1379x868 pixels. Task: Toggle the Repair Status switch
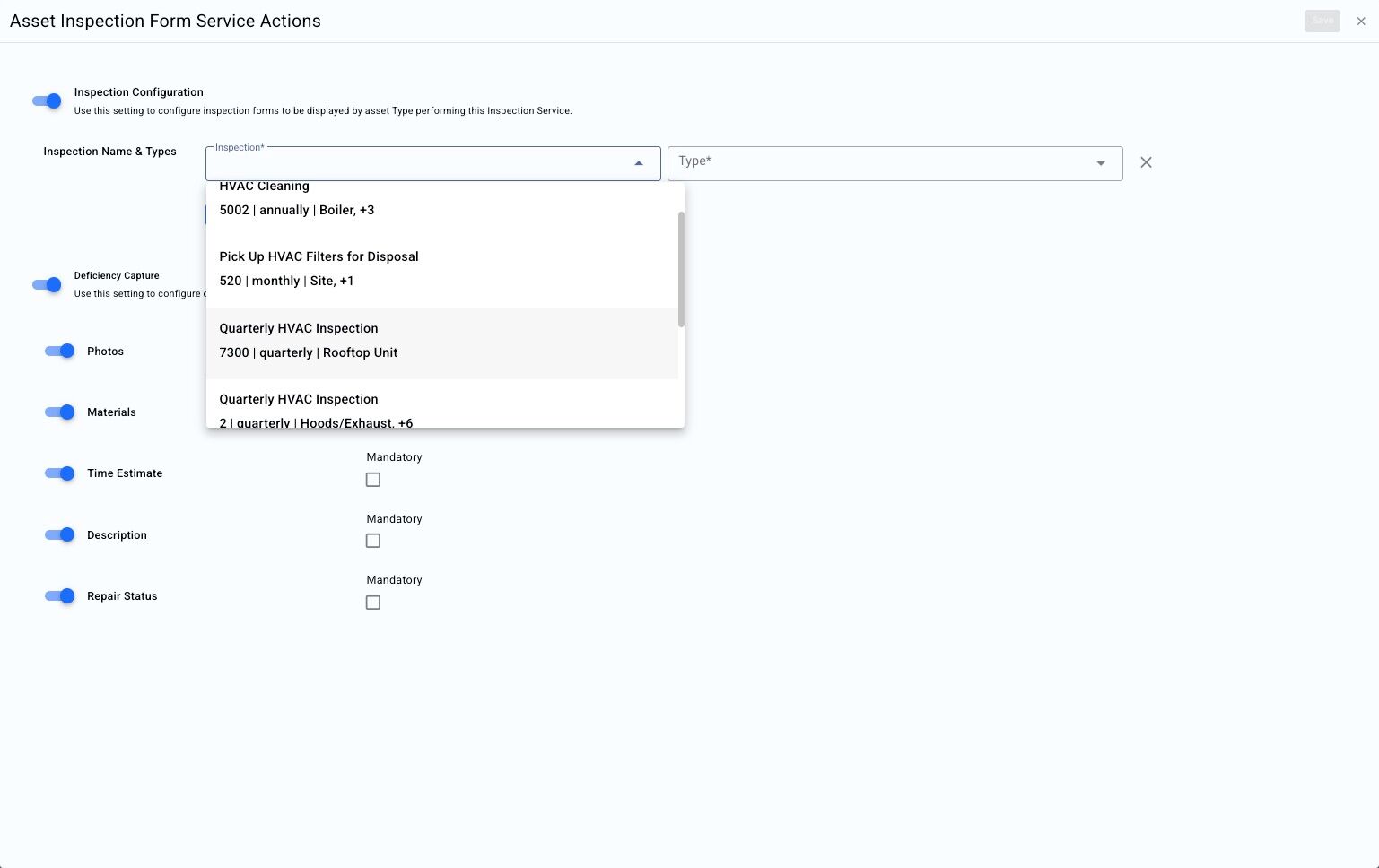(x=60, y=596)
